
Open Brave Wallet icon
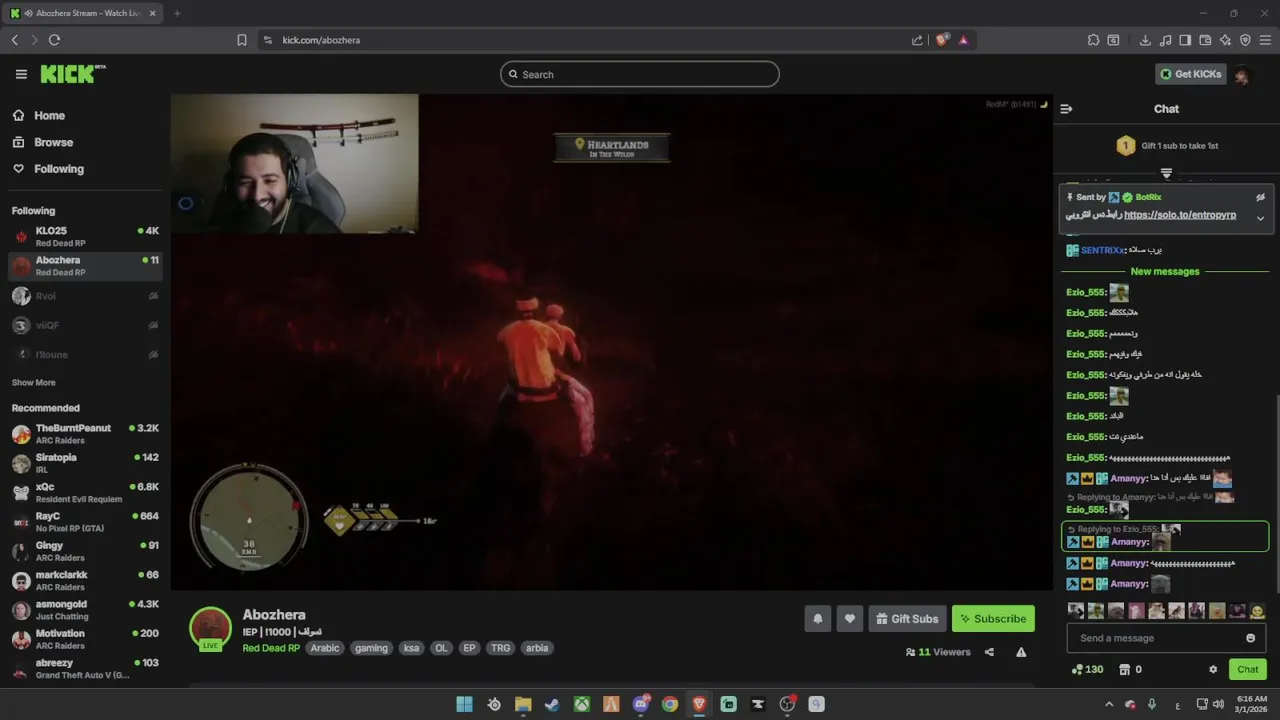pyautogui.click(x=1205, y=40)
